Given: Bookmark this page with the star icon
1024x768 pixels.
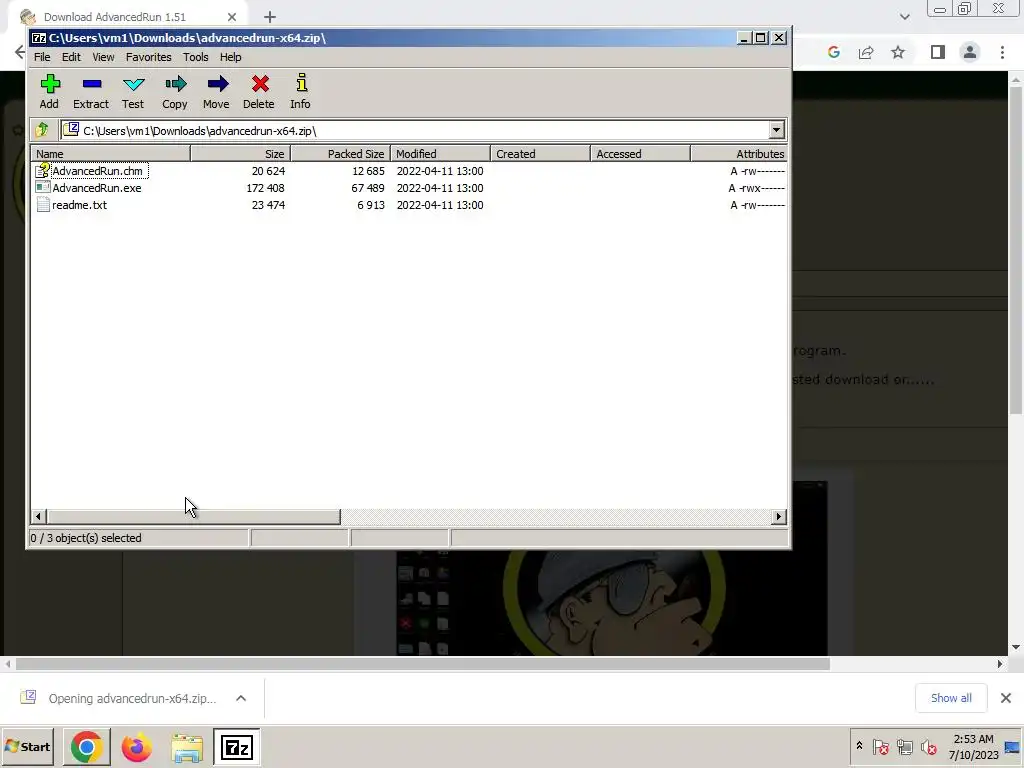Looking at the screenshot, I should click(x=898, y=52).
